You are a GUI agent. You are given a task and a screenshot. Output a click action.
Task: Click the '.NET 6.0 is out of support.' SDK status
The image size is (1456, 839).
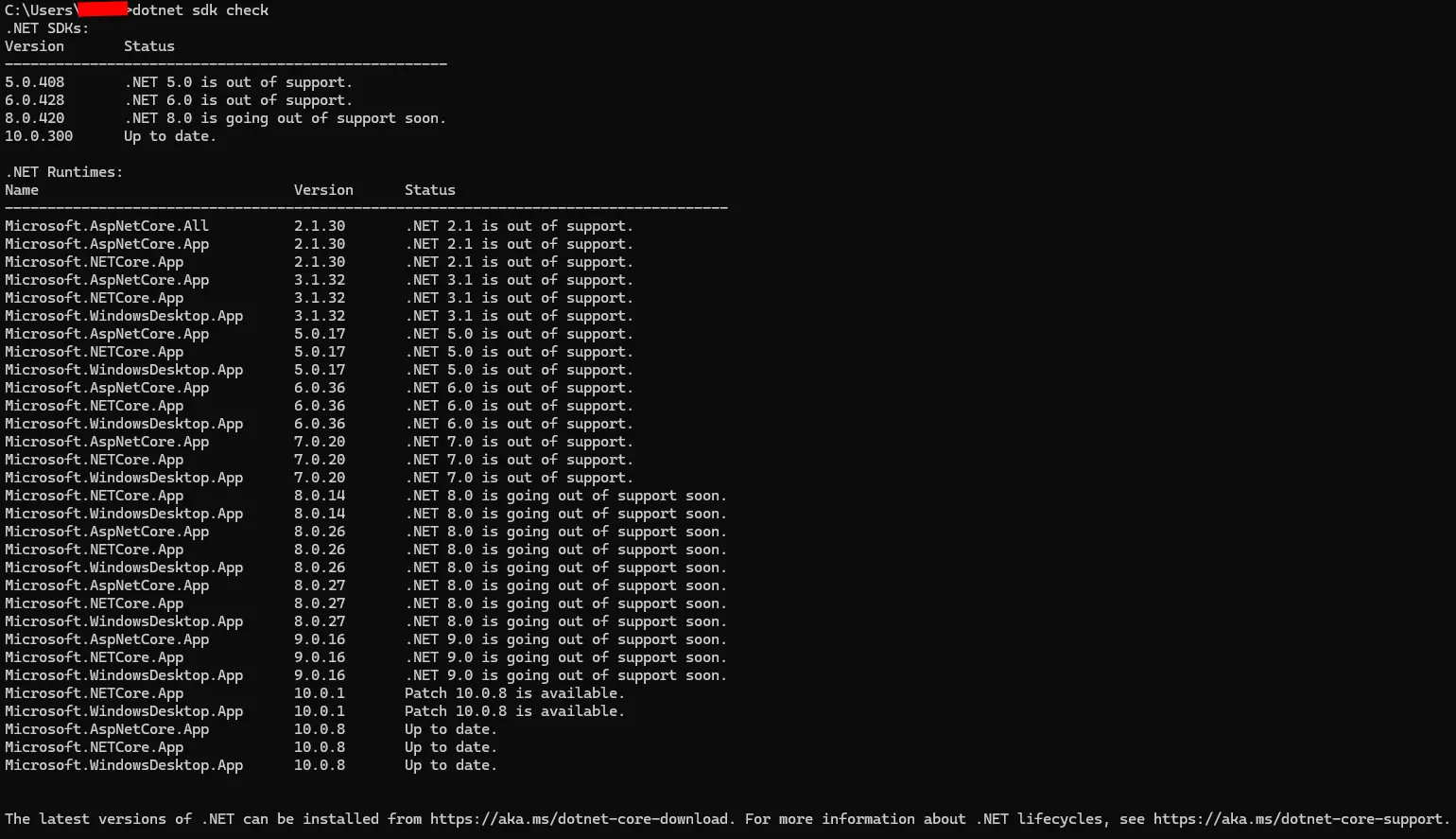pos(238,100)
